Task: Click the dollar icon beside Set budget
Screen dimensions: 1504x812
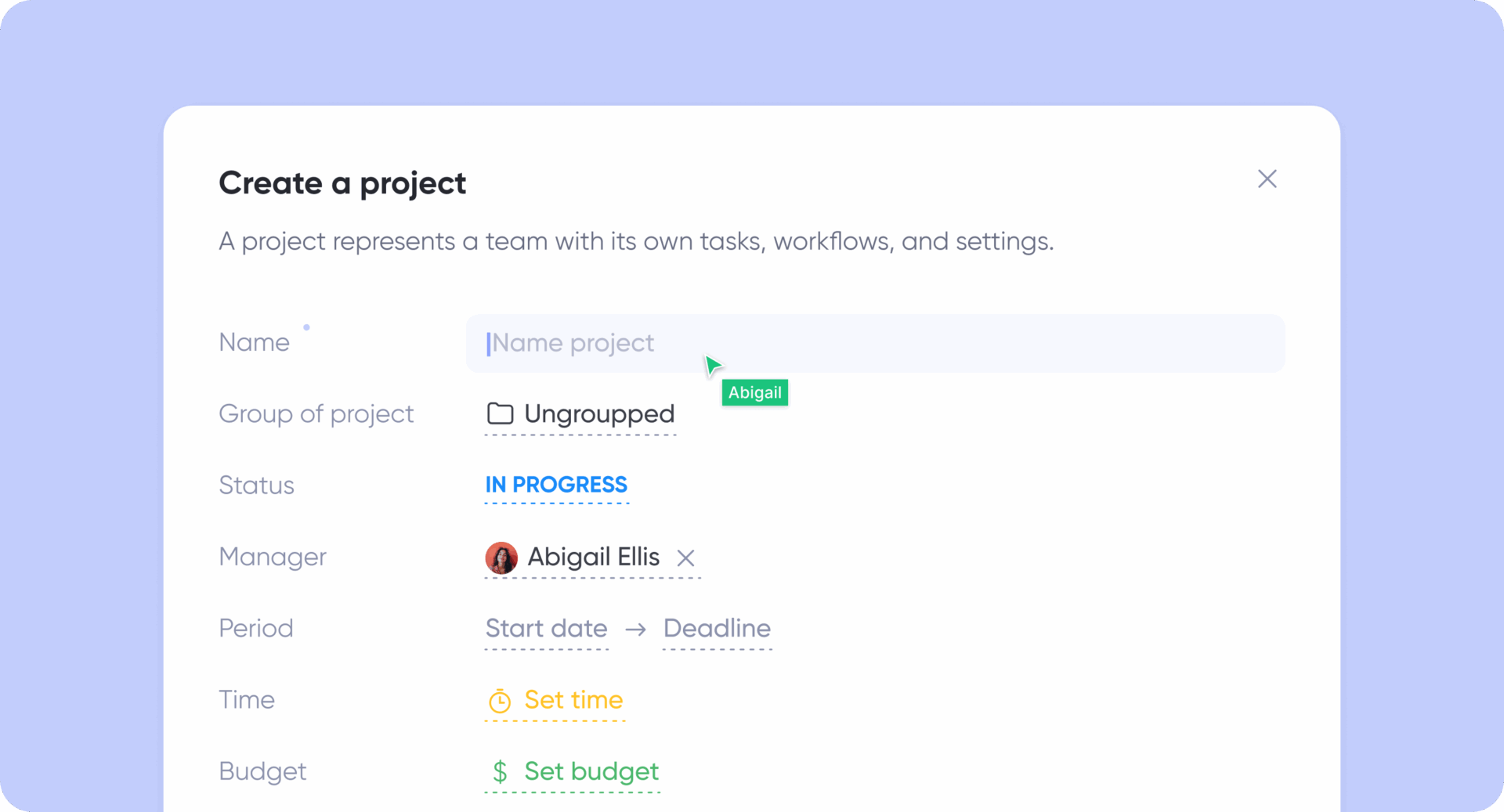Action: coord(500,772)
